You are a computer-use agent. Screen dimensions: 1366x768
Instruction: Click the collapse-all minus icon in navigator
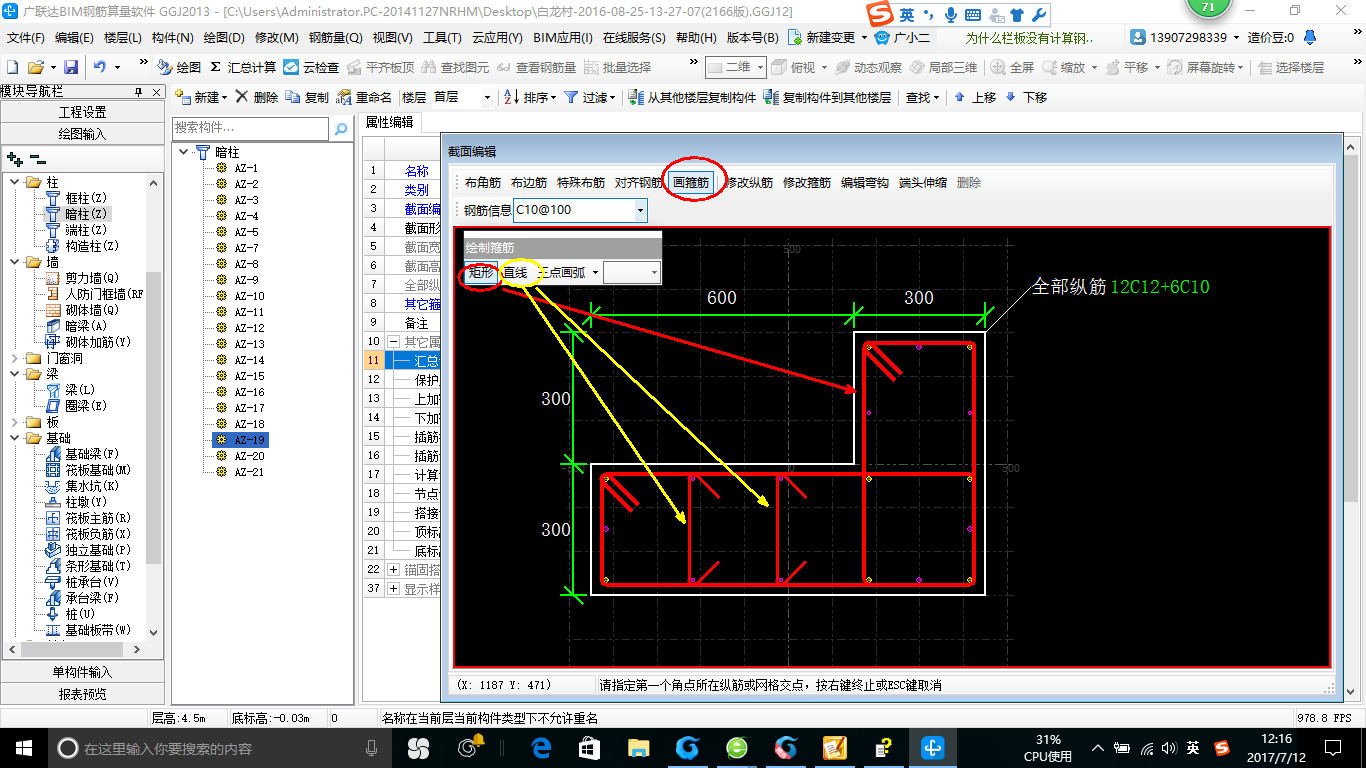click(x=38, y=159)
